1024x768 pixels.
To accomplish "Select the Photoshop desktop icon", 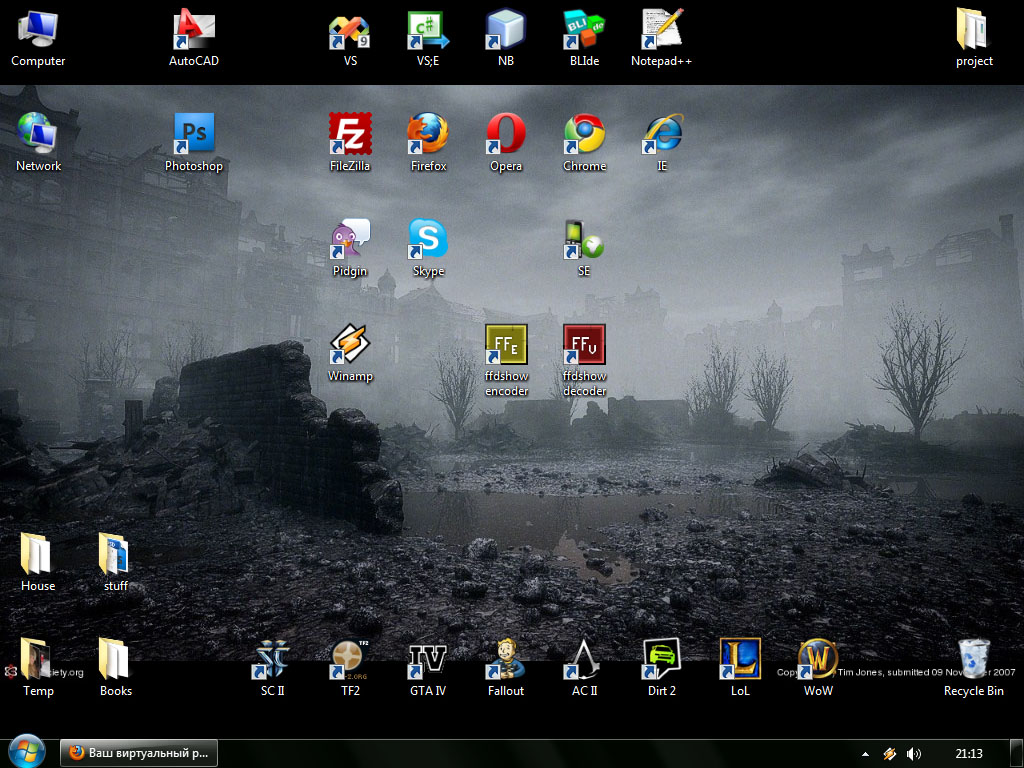I will (193, 134).
